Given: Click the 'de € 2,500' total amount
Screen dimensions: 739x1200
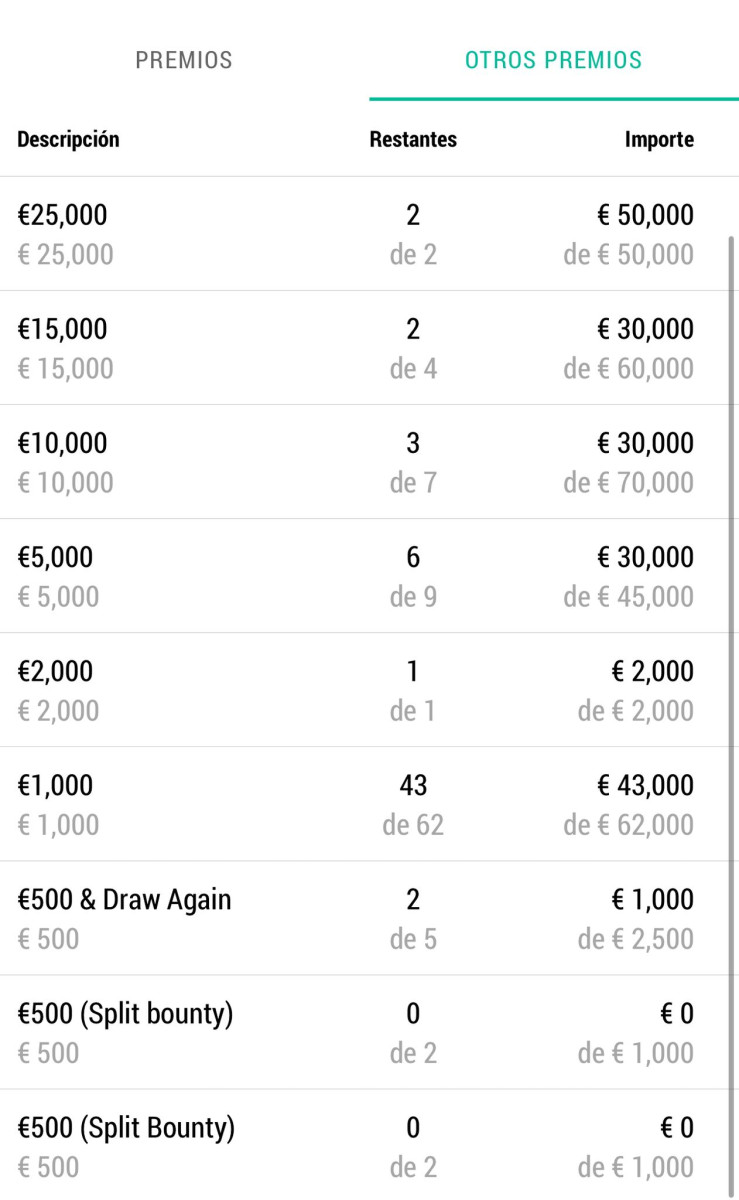Looking at the screenshot, I should pos(635,939).
